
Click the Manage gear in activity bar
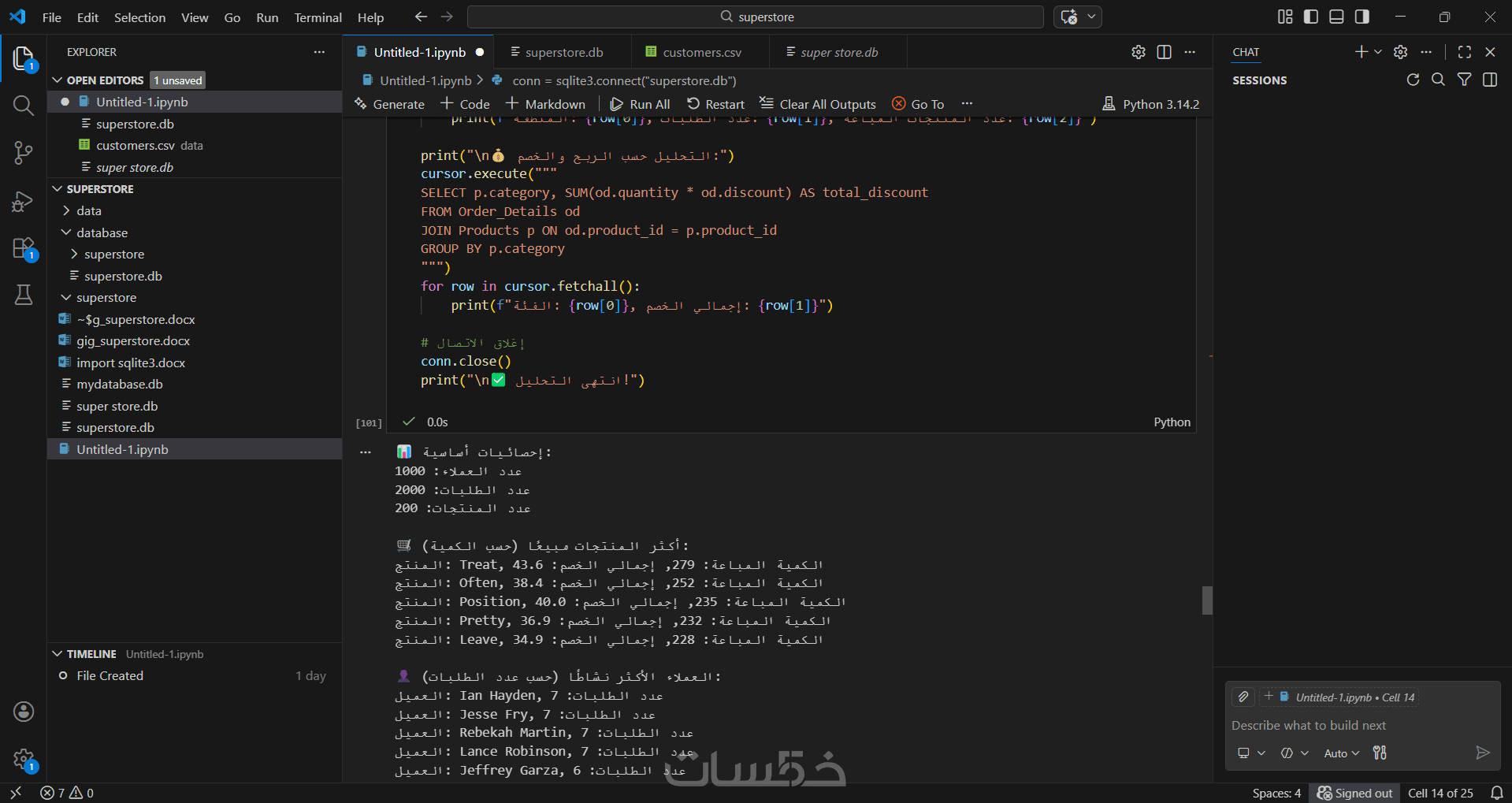pyautogui.click(x=24, y=760)
